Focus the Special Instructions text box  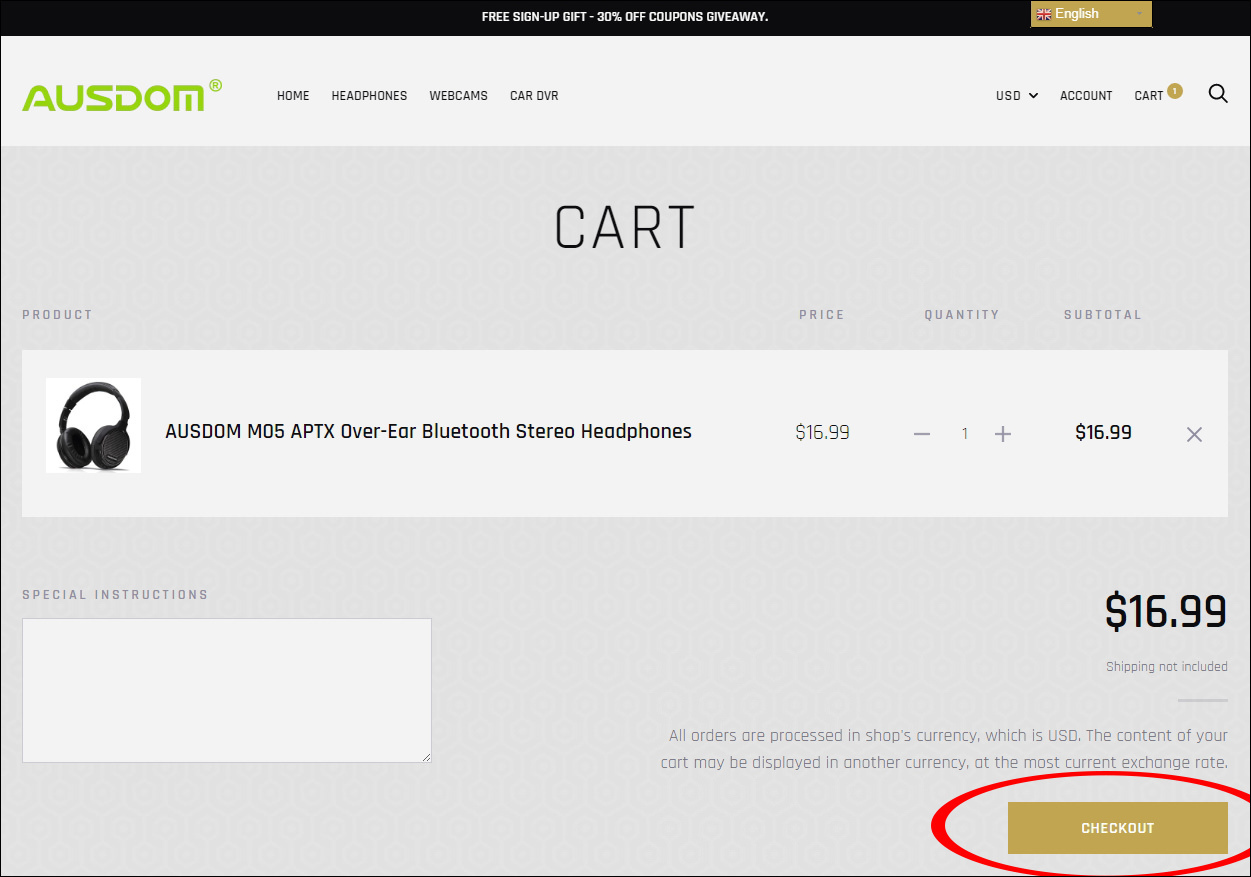(227, 690)
